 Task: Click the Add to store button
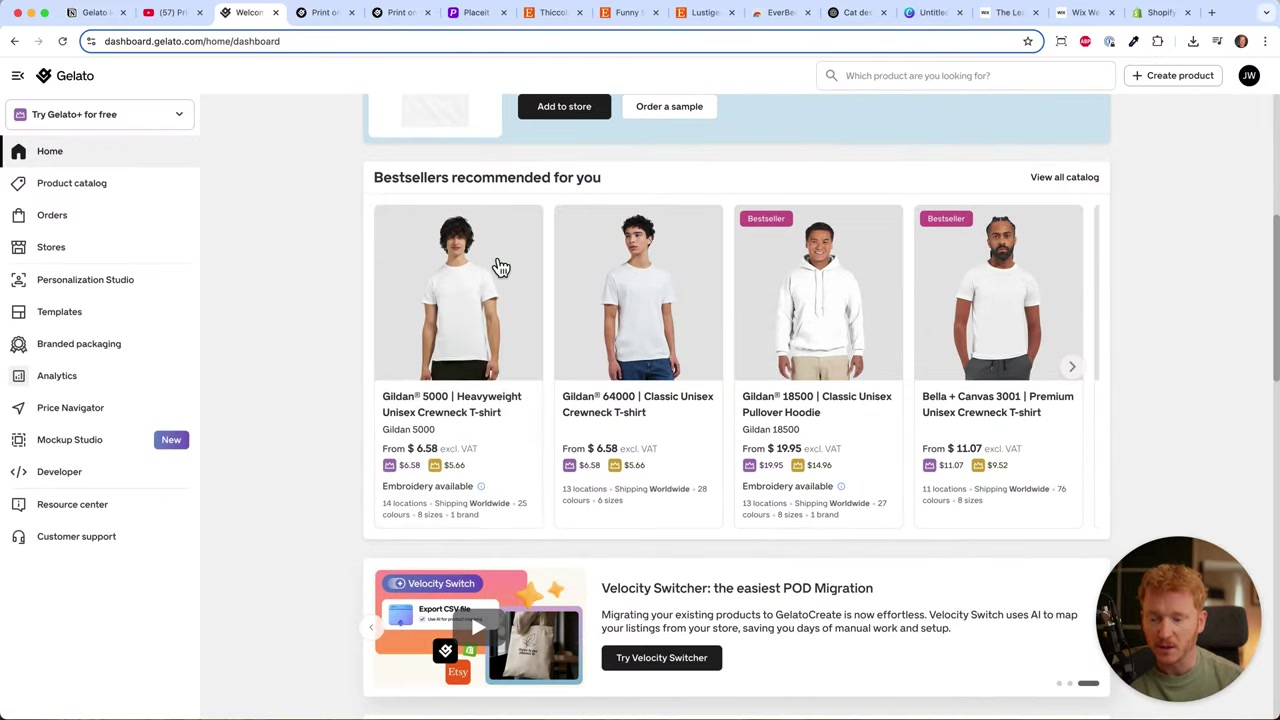click(564, 107)
